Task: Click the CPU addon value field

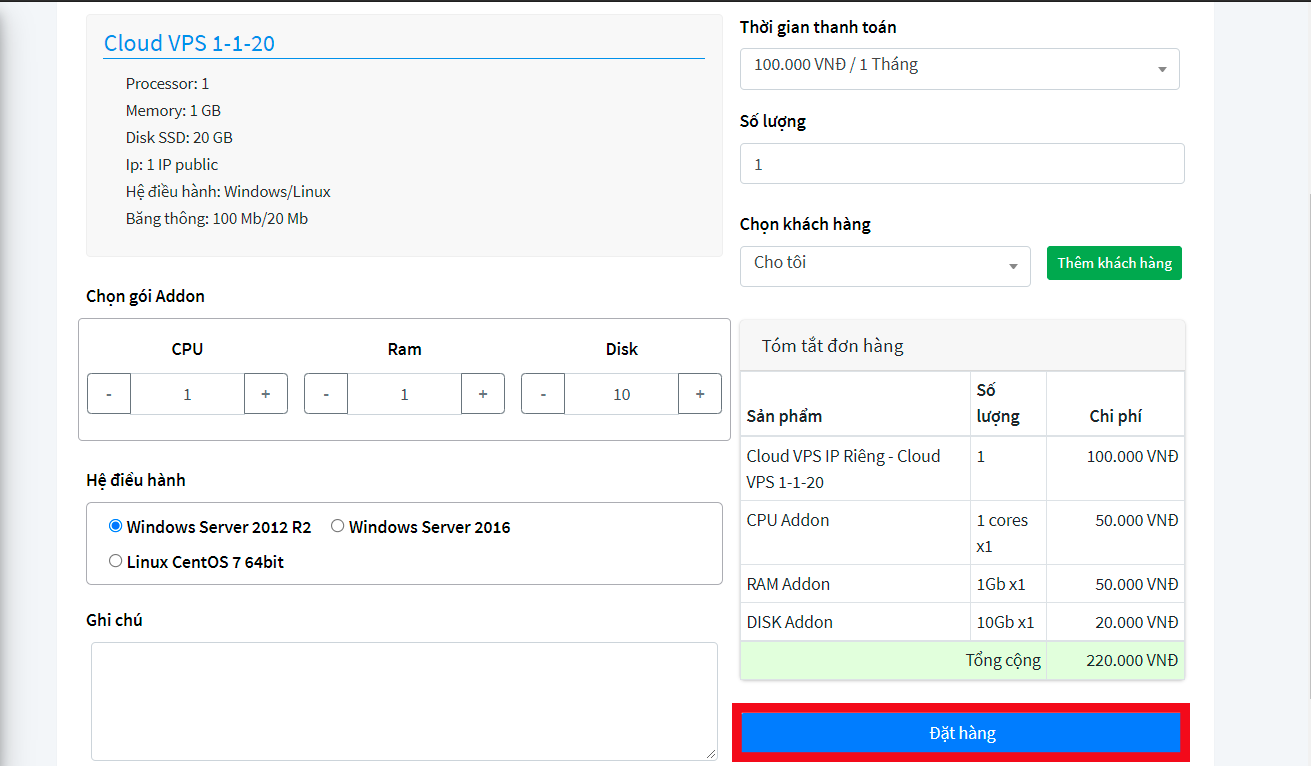Action: coord(187,394)
